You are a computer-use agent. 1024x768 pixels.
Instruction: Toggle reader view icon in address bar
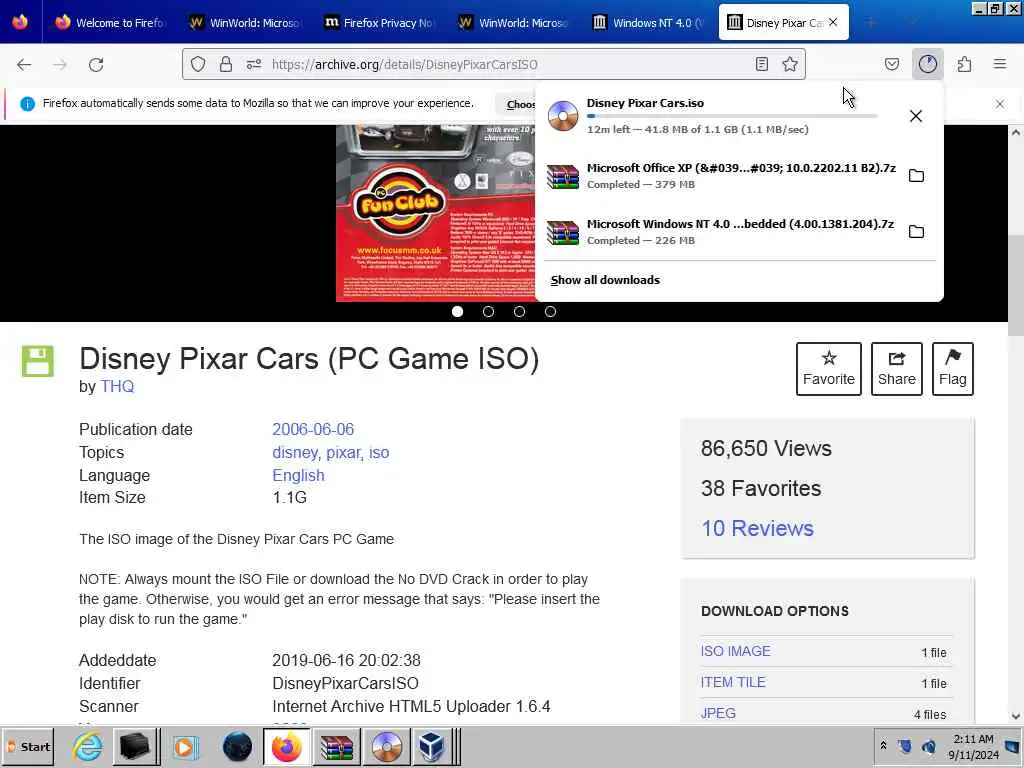coord(761,64)
